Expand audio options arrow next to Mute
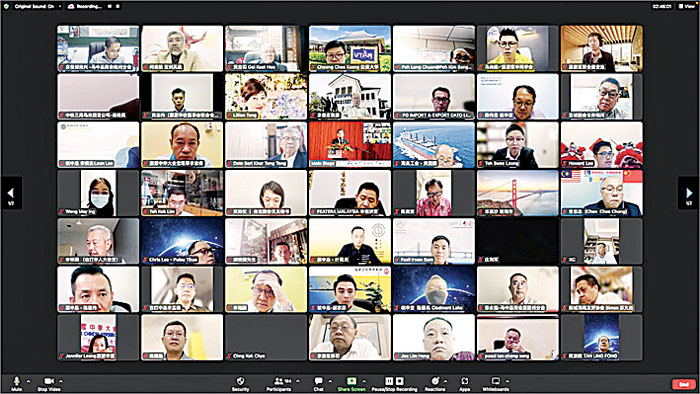The height and width of the screenshot is (394, 700). tap(29, 381)
